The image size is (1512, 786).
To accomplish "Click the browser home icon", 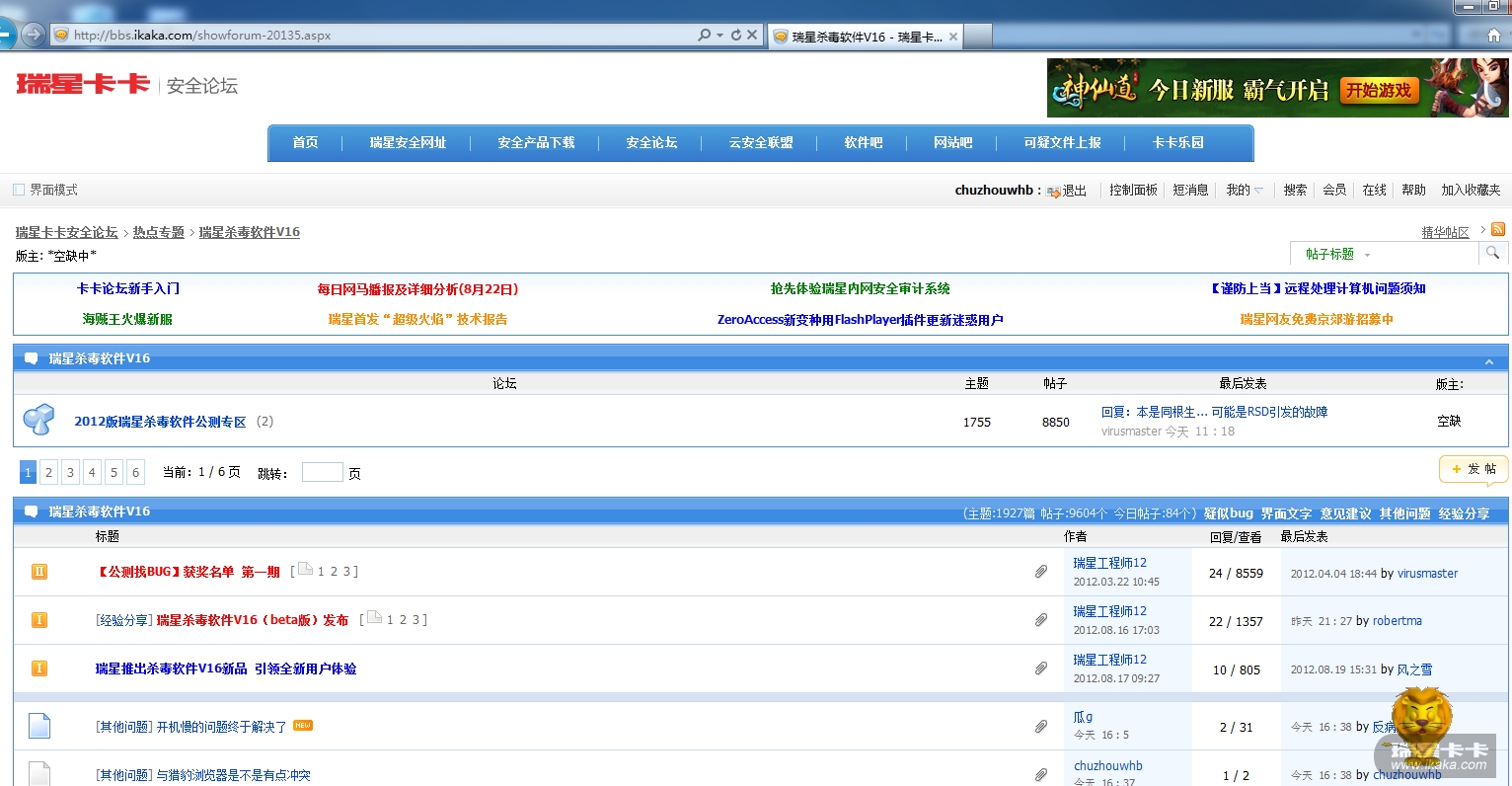I will pyautogui.click(x=1493, y=36).
